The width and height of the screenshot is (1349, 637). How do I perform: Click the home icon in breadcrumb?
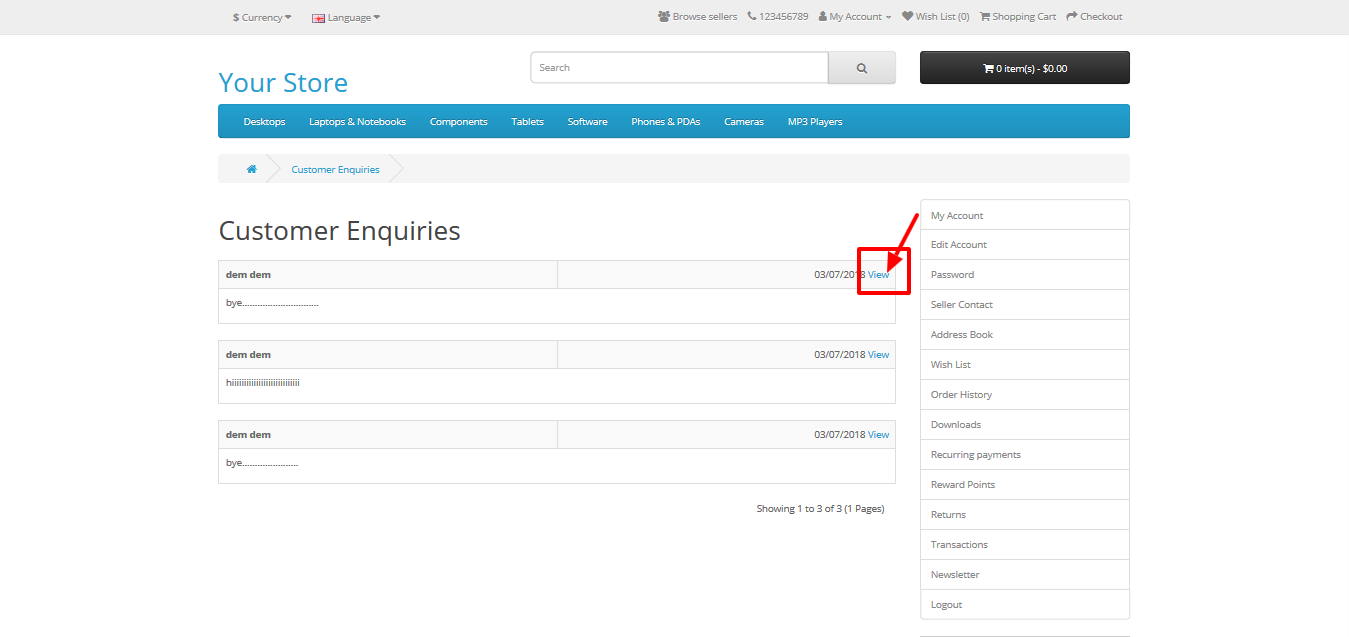pos(252,169)
